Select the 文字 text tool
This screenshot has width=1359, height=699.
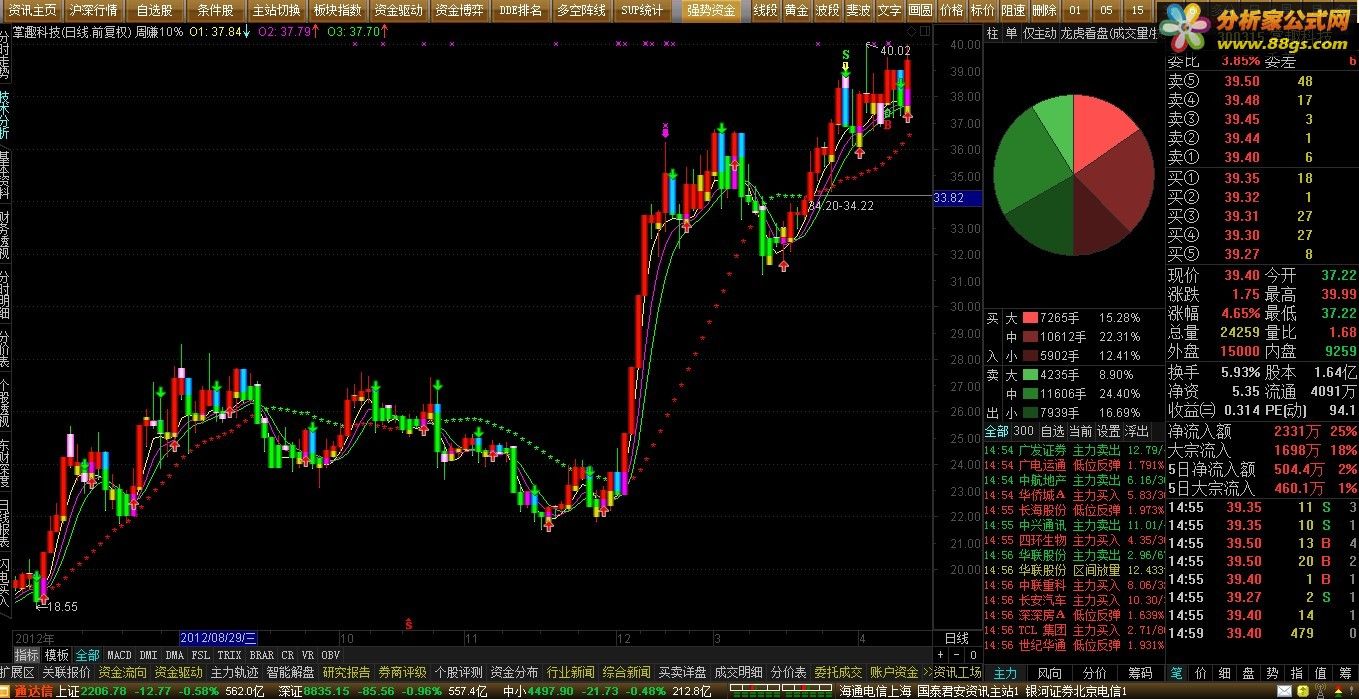click(889, 10)
